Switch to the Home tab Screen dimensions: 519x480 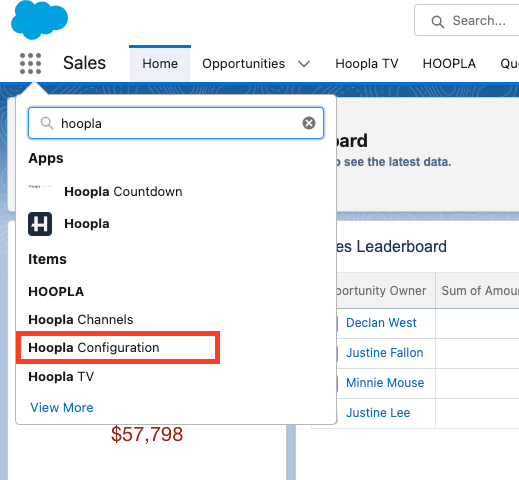tap(160, 63)
